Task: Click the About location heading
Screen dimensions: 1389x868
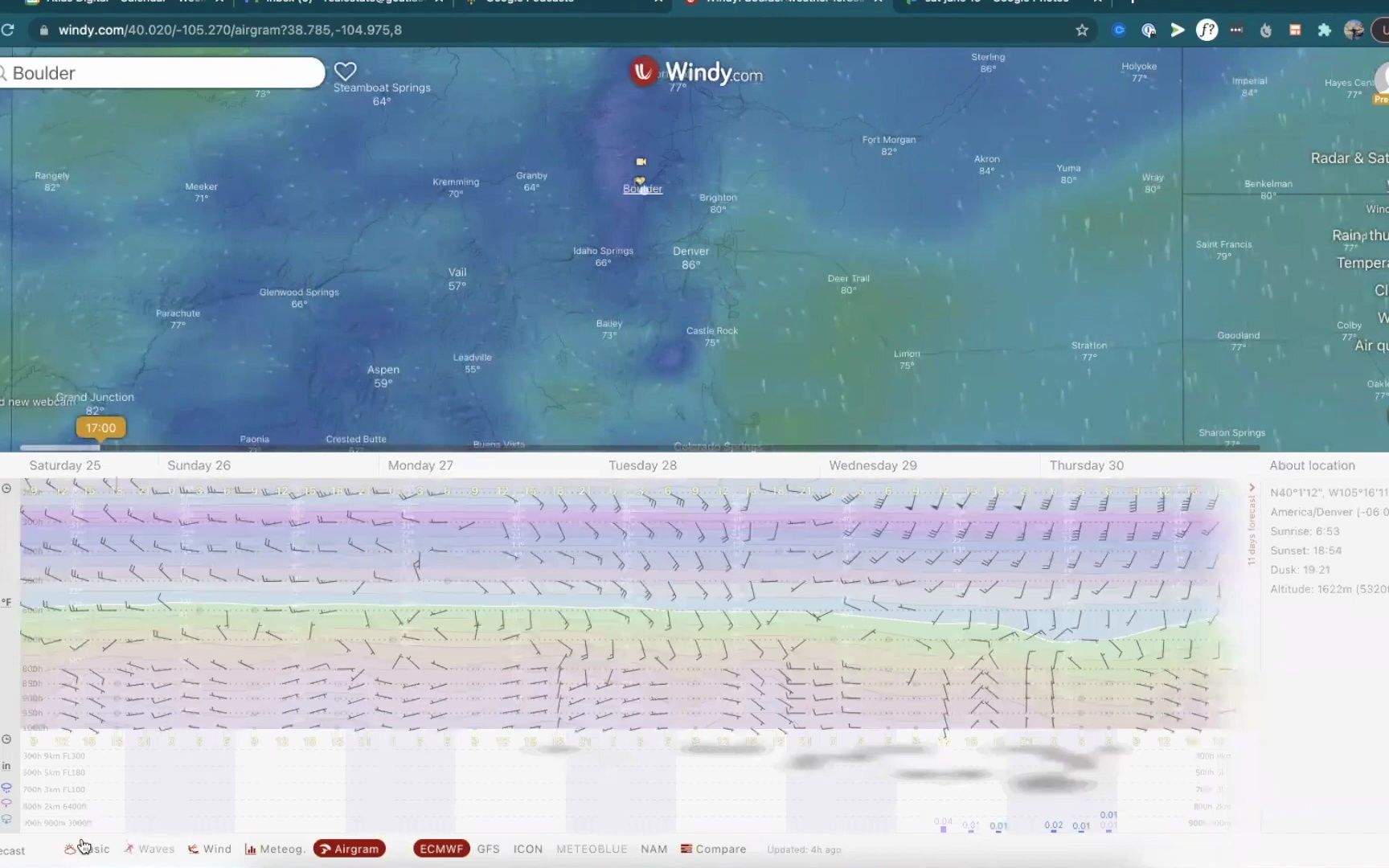Action: pyautogui.click(x=1313, y=465)
